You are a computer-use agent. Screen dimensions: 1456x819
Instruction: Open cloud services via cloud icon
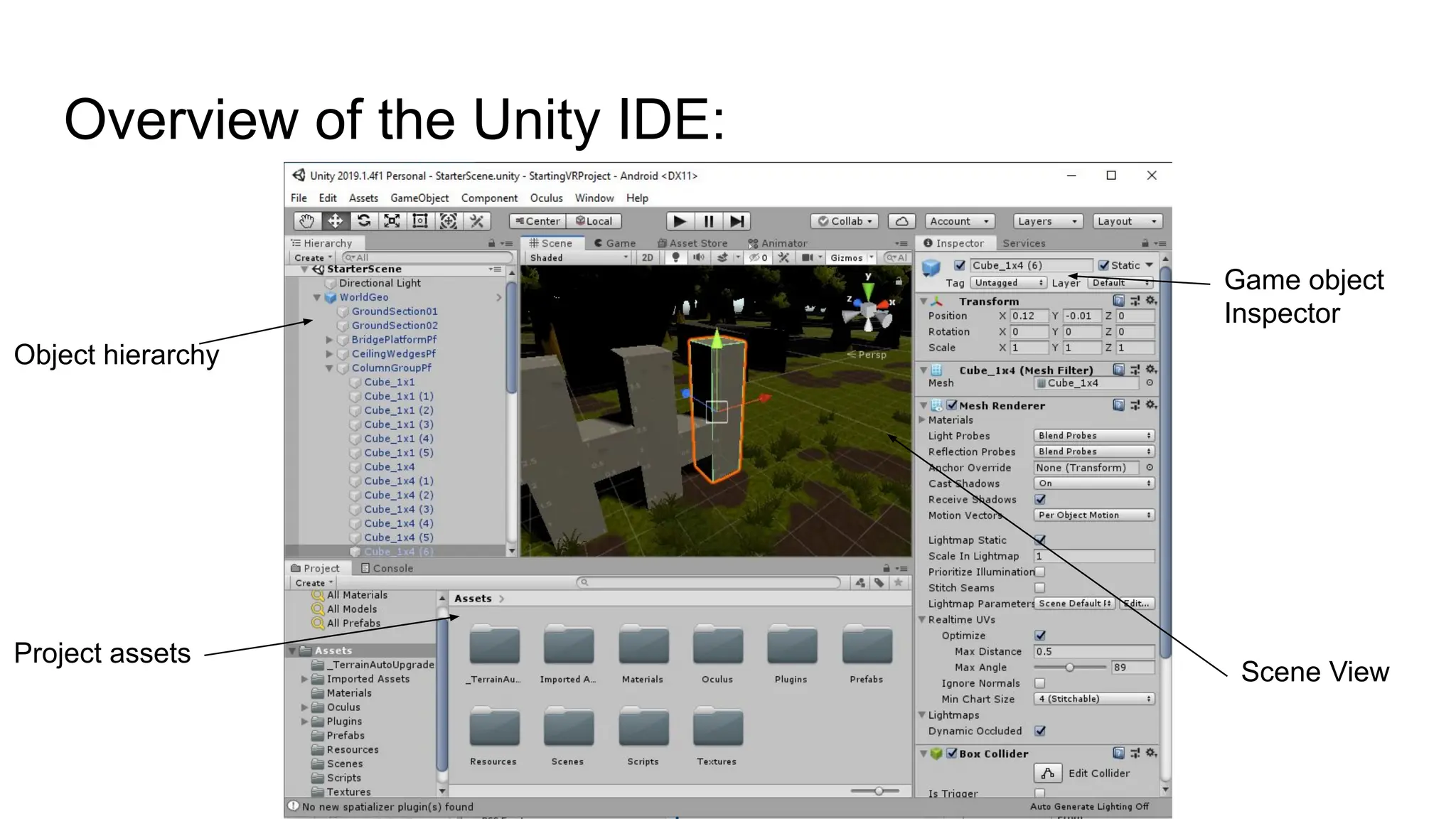[x=901, y=221]
